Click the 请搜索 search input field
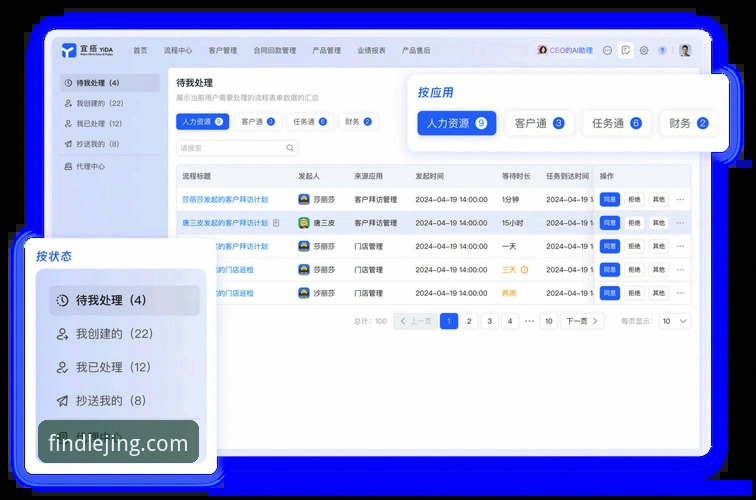756x500 pixels. click(237, 148)
